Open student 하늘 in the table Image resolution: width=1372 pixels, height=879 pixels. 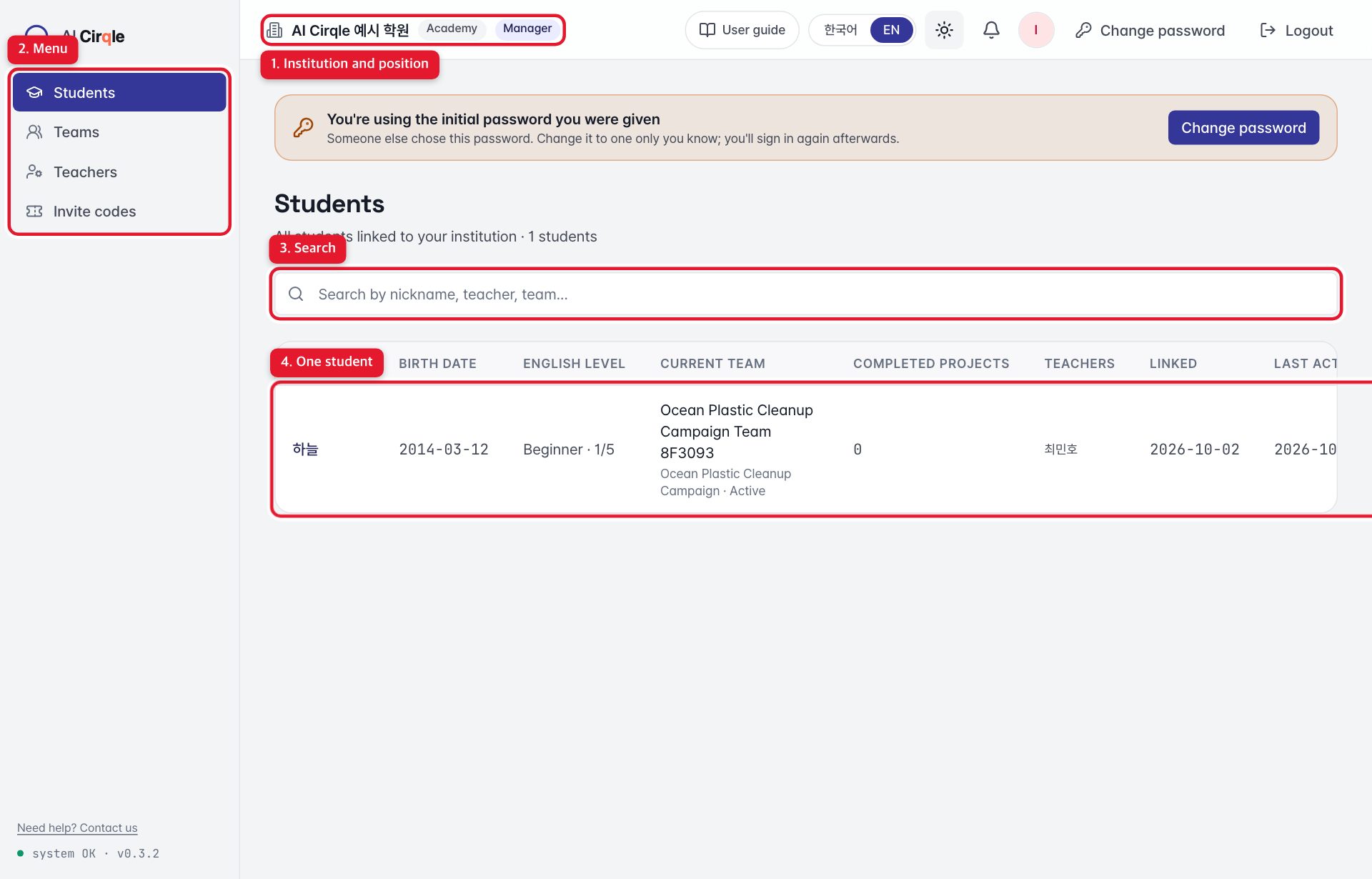click(305, 450)
